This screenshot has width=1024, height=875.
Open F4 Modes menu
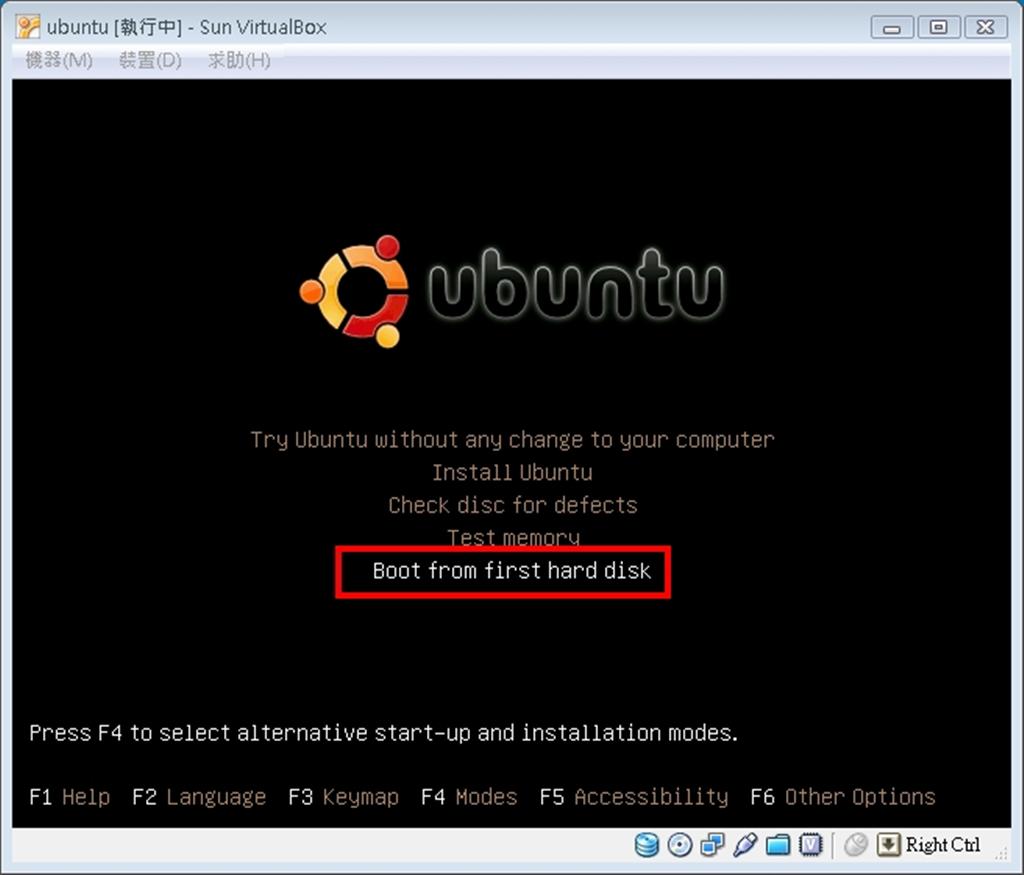click(469, 797)
